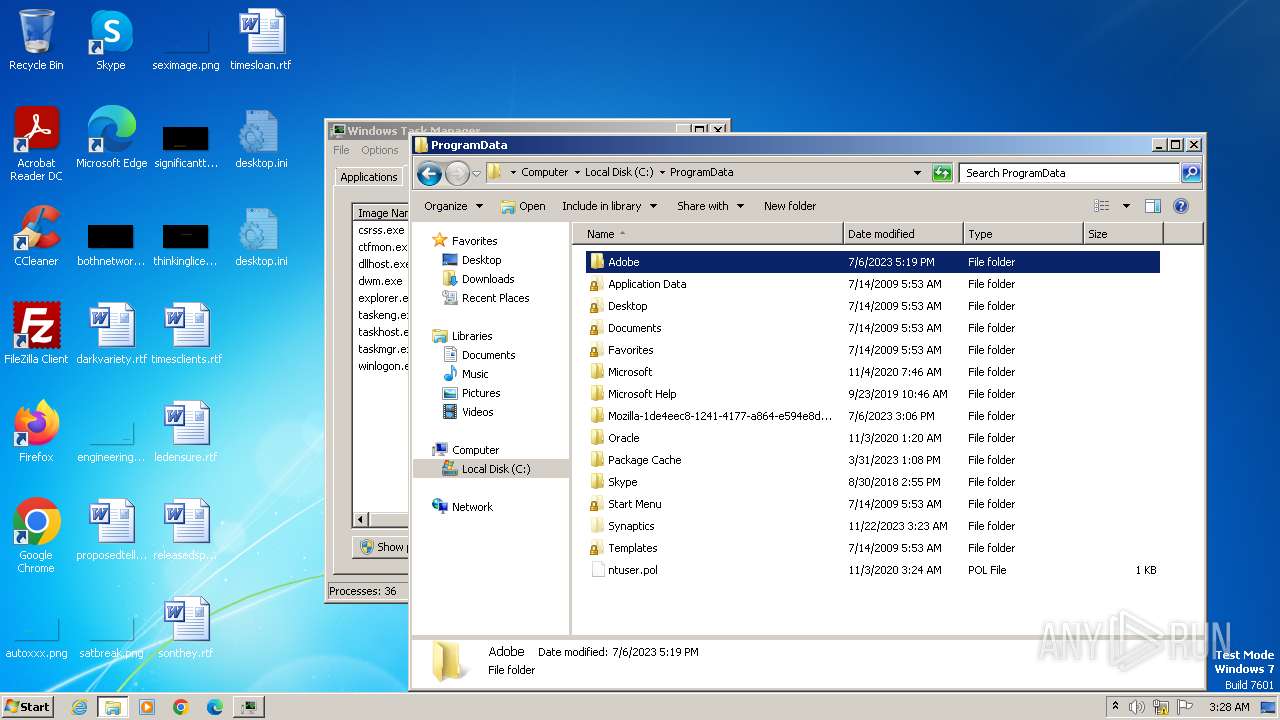Sort by the Size column header
Screen dimensions: 1280x720
point(1123,234)
